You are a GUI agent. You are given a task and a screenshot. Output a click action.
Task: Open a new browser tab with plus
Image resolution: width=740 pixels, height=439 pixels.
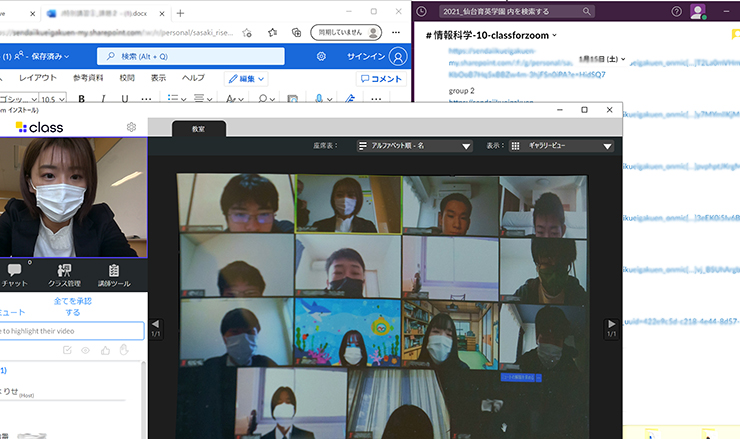(x=180, y=13)
